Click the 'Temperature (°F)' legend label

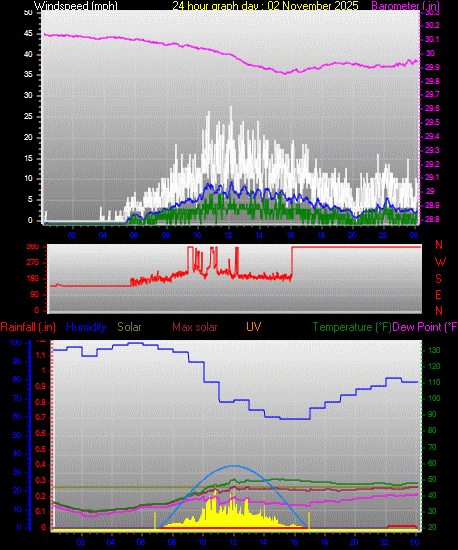pos(352,327)
